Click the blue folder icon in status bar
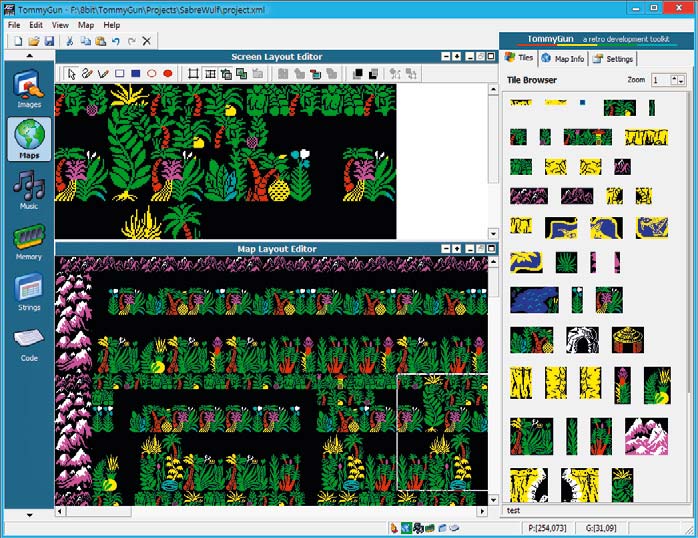This screenshot has height=538, width=698. tap(442, 528)
